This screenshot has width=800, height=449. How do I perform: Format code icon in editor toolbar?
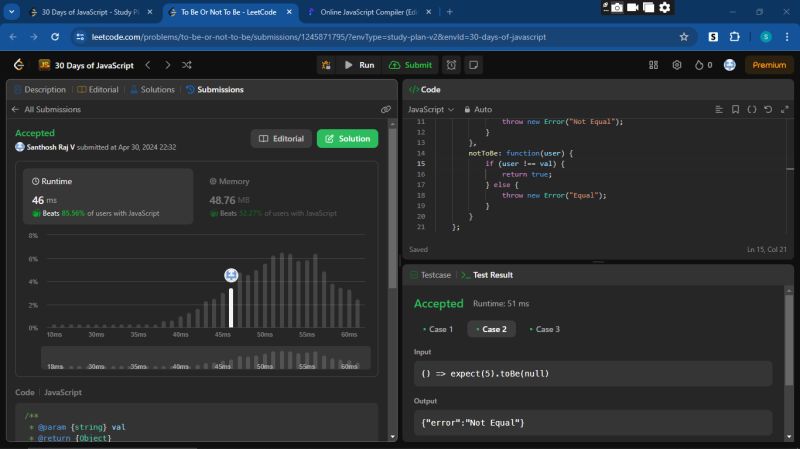pyautogui.click(x=719, y=109)
